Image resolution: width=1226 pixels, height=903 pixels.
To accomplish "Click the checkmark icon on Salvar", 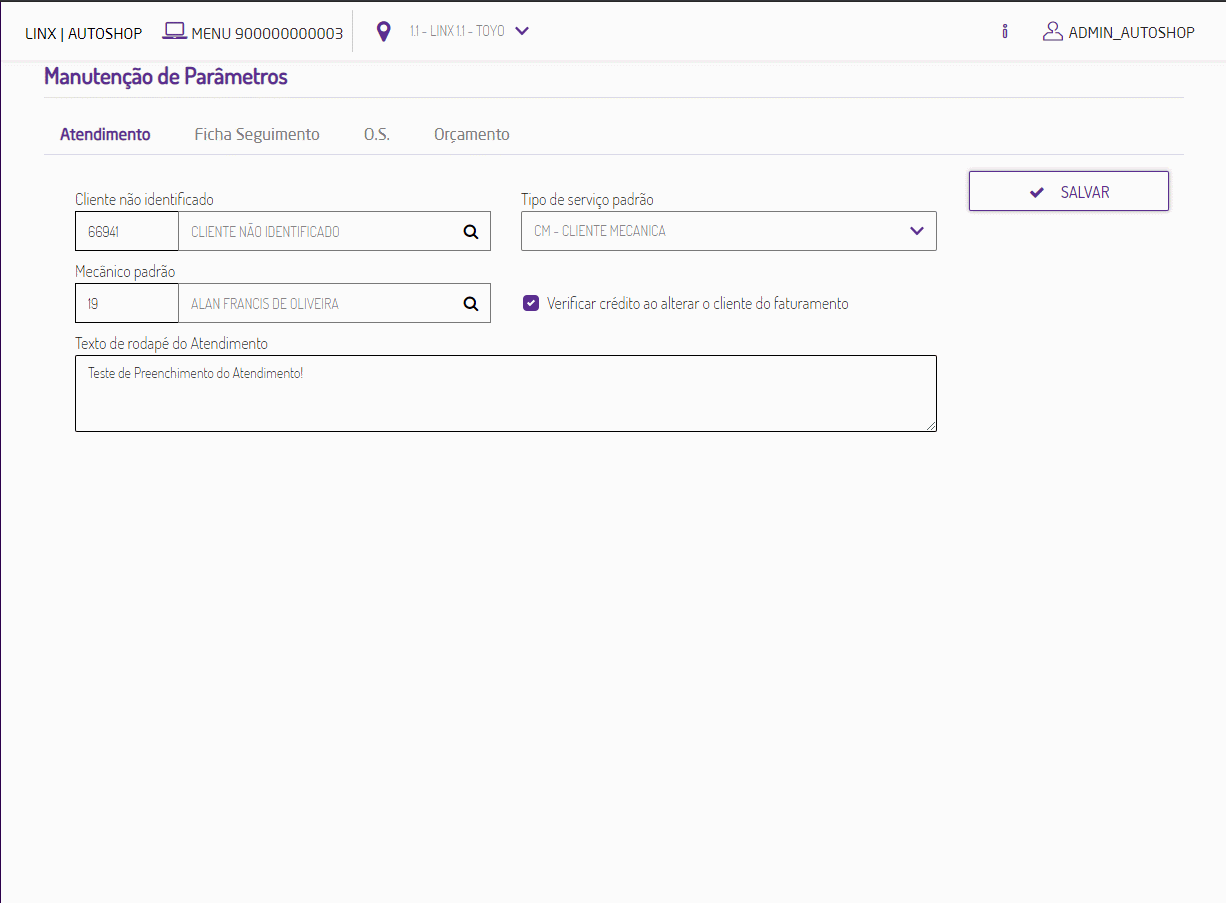I will point(1037,192).
